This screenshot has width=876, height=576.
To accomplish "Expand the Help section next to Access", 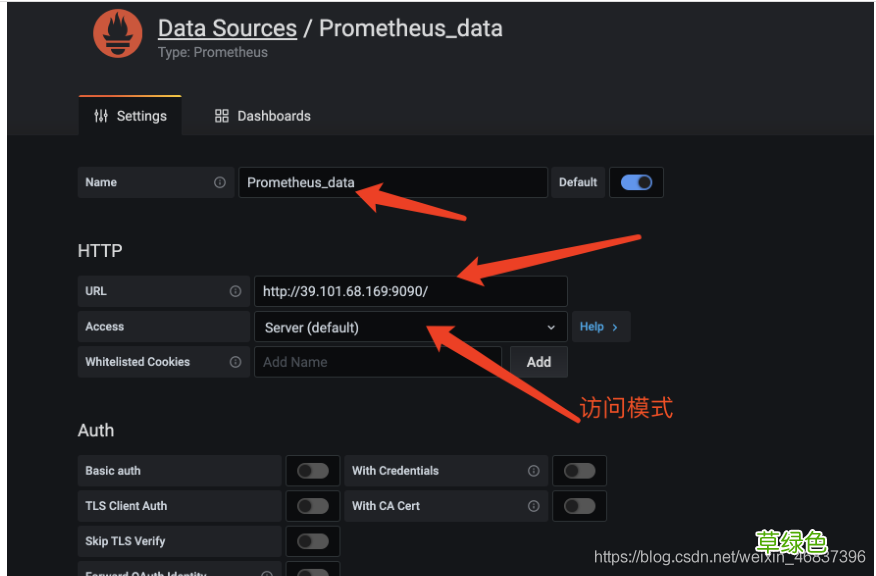I will [601, 326].
